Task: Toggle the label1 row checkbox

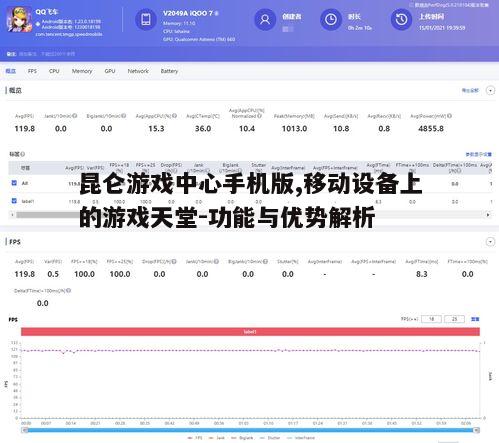Action: pos(14,201)
